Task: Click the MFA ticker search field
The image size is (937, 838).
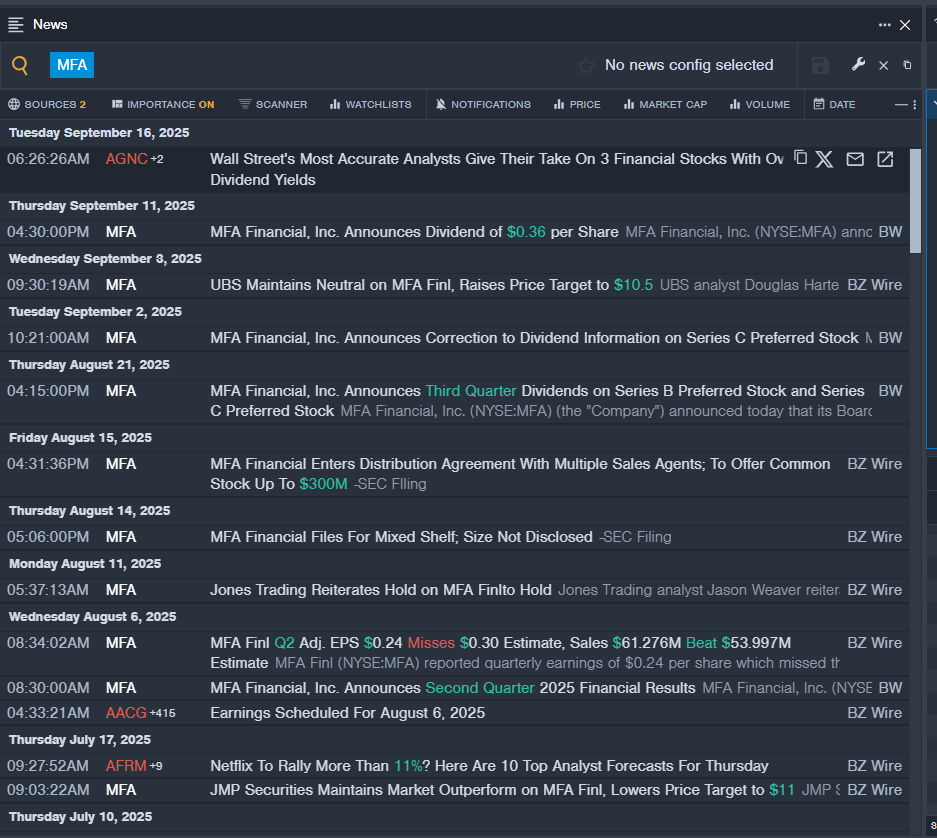Action: pyautogui.click(x=71, y=65)
